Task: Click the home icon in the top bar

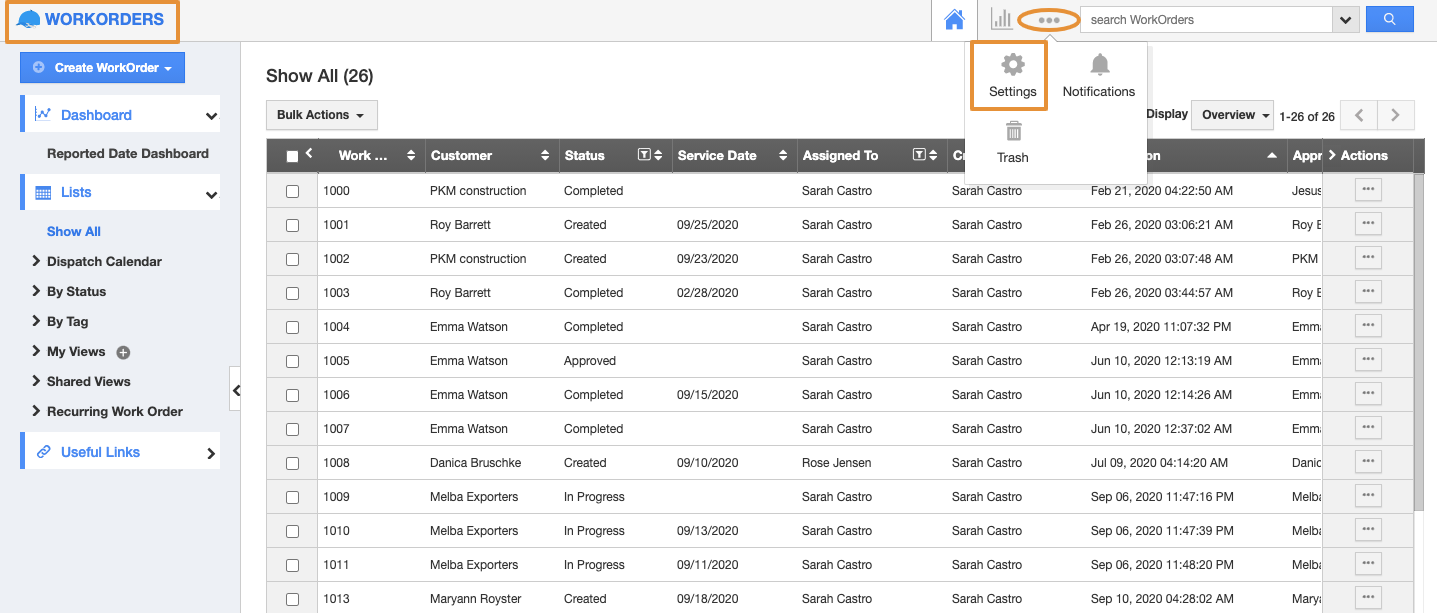Action: click(x=953, y=19)
